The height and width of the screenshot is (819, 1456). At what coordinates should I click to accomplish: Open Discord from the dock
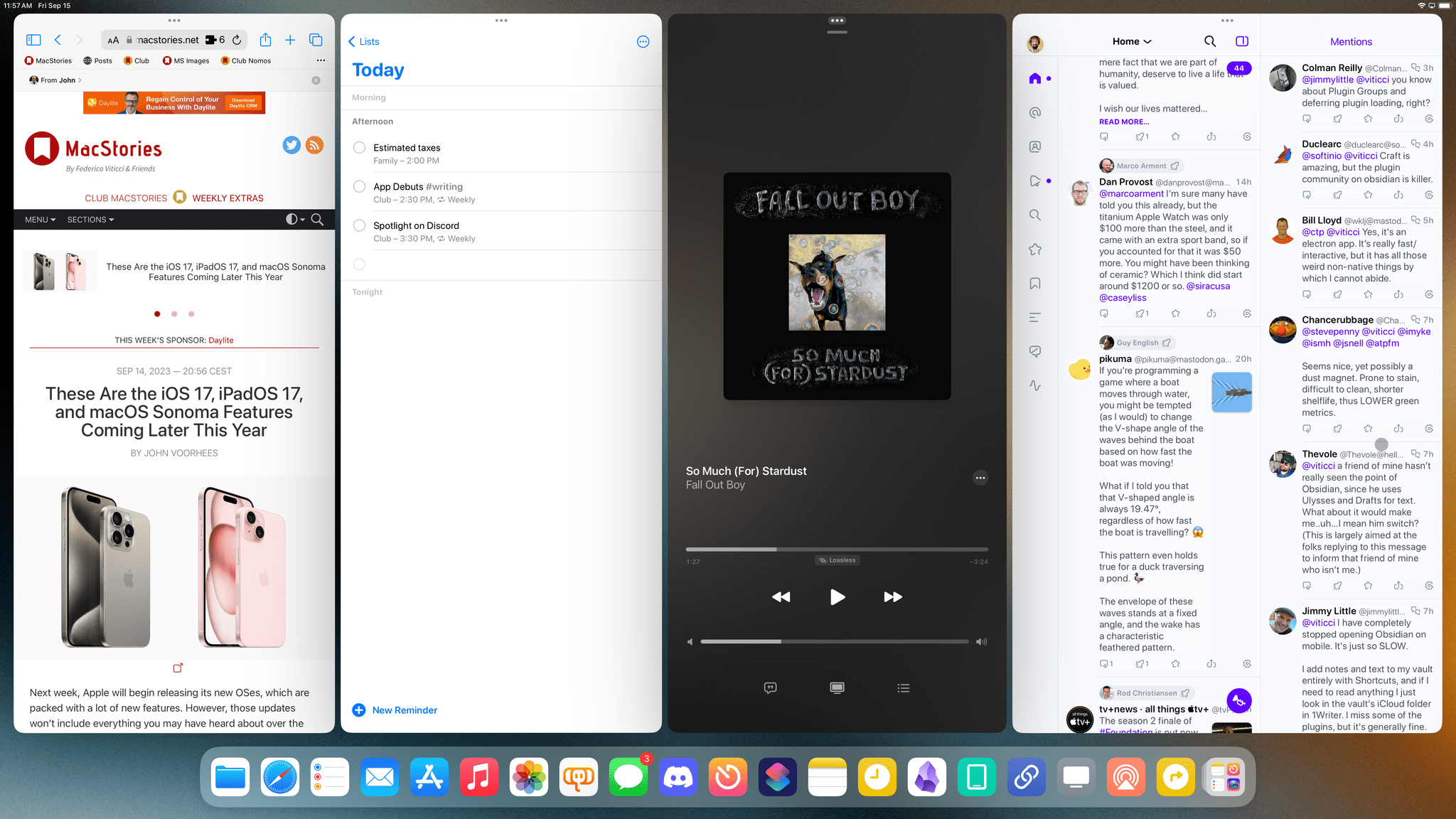pyautogui.click(x=678, y=777)
